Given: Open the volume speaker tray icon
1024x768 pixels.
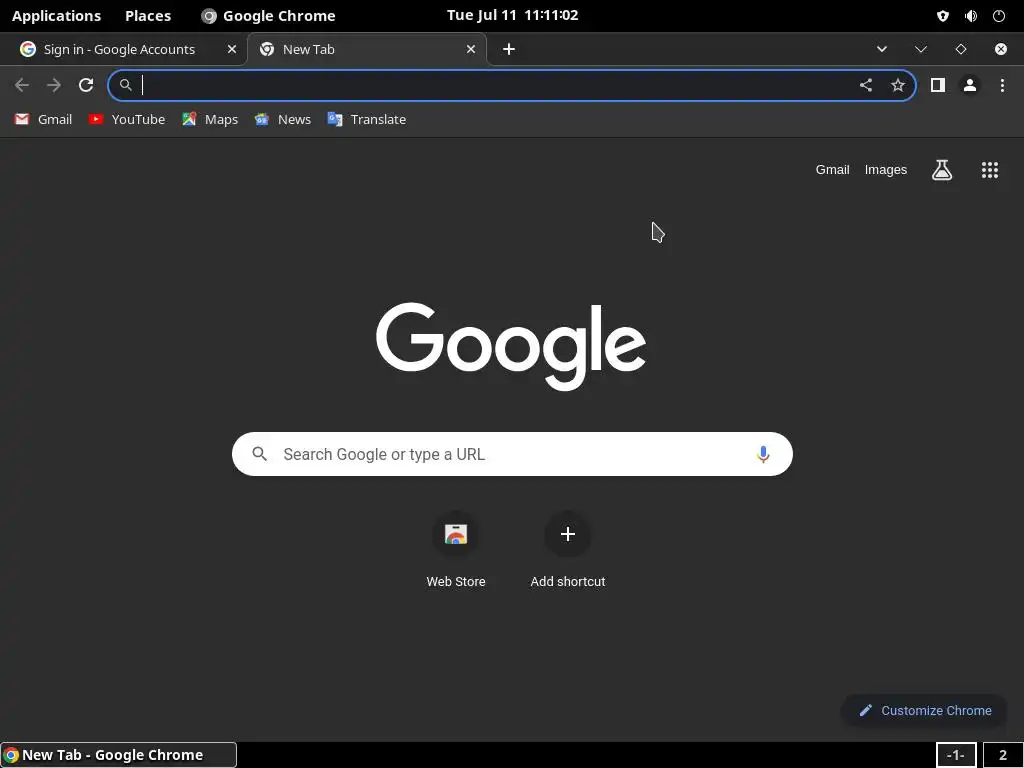Looking at the screenshot, I should tap(971, 16).
